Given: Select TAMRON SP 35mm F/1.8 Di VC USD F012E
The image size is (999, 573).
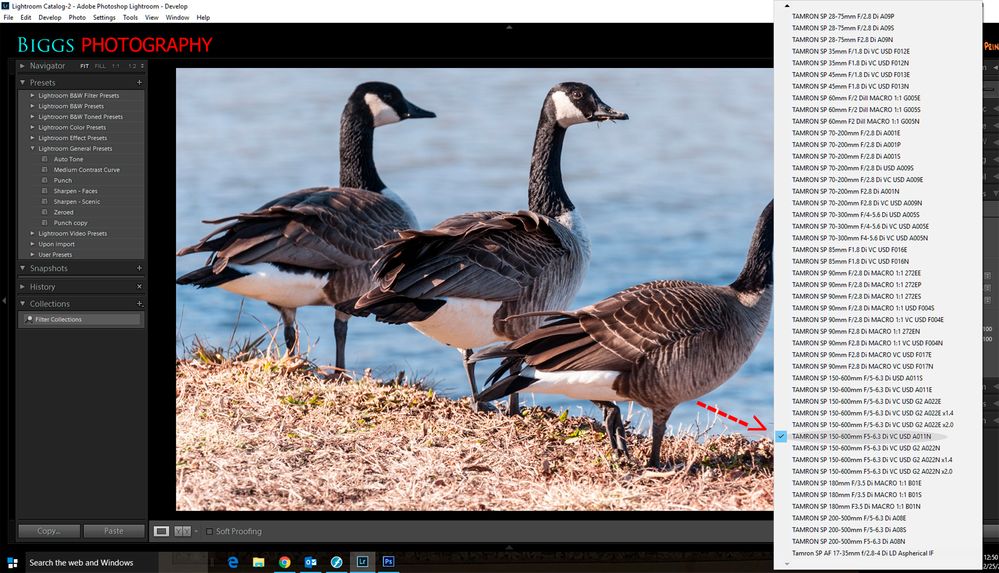Looking at the screenshot, I should (851, 52).
